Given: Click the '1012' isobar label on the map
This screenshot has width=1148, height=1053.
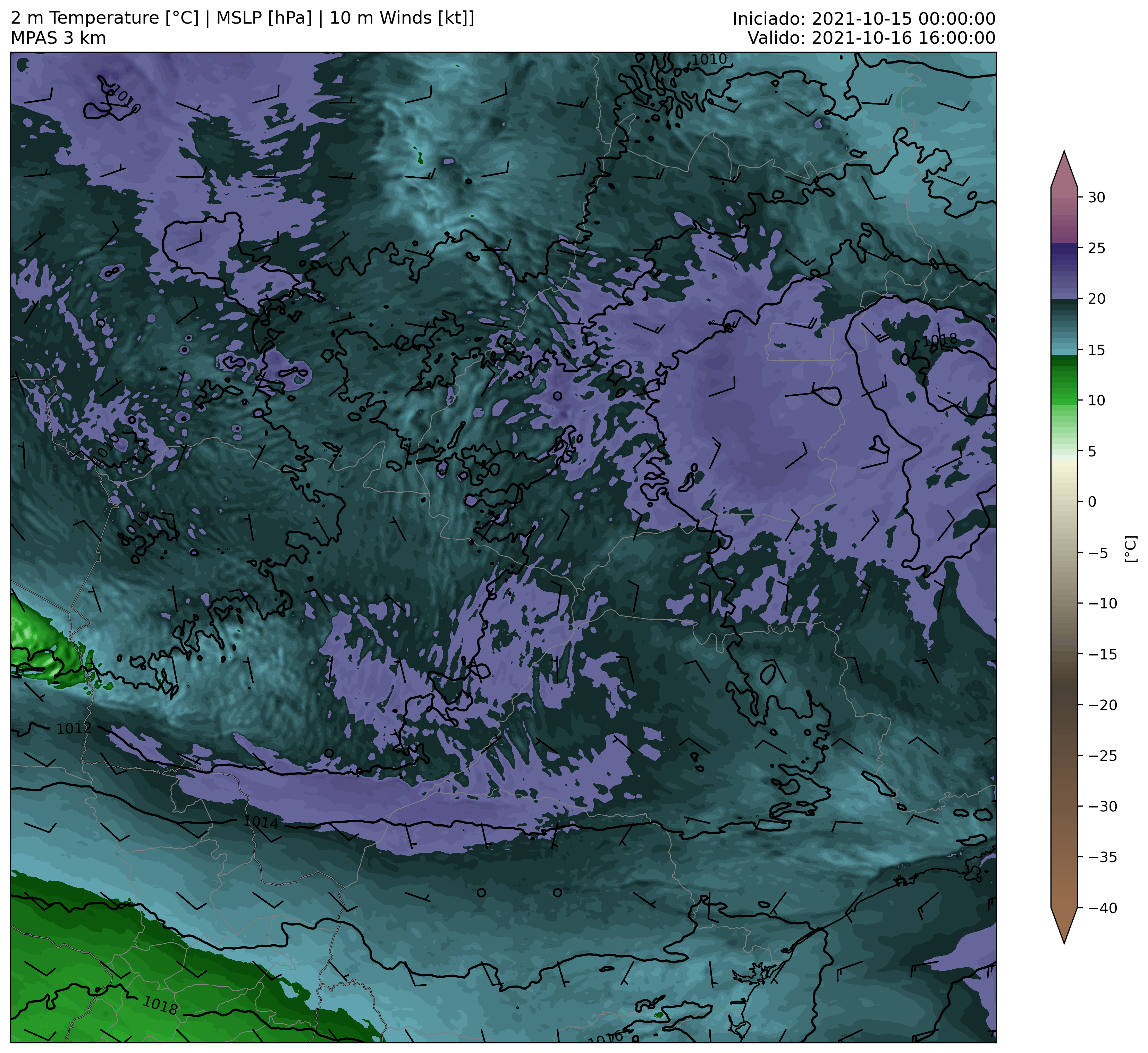Looking at the screenshot, I should tap(74, 728).
